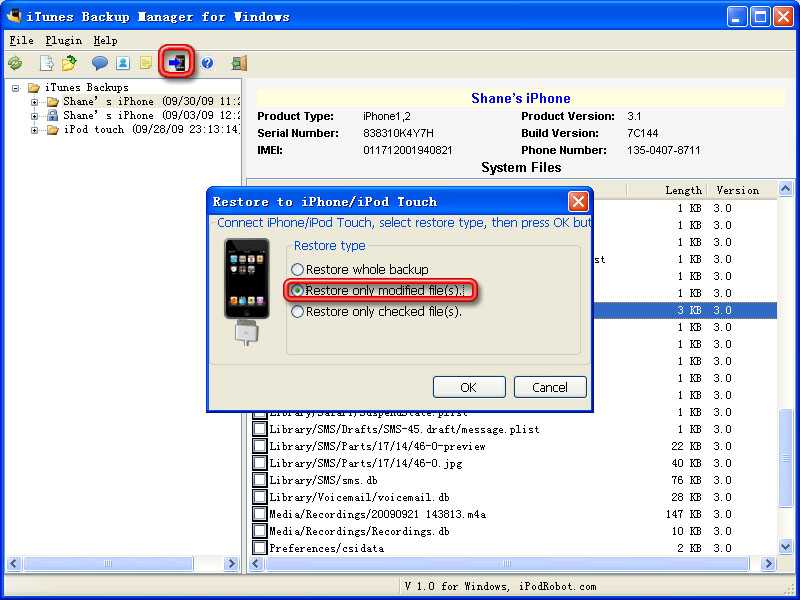Check the 46-0.jpg file checkbox
Screen dimensions: 800x600
[260, 463]
